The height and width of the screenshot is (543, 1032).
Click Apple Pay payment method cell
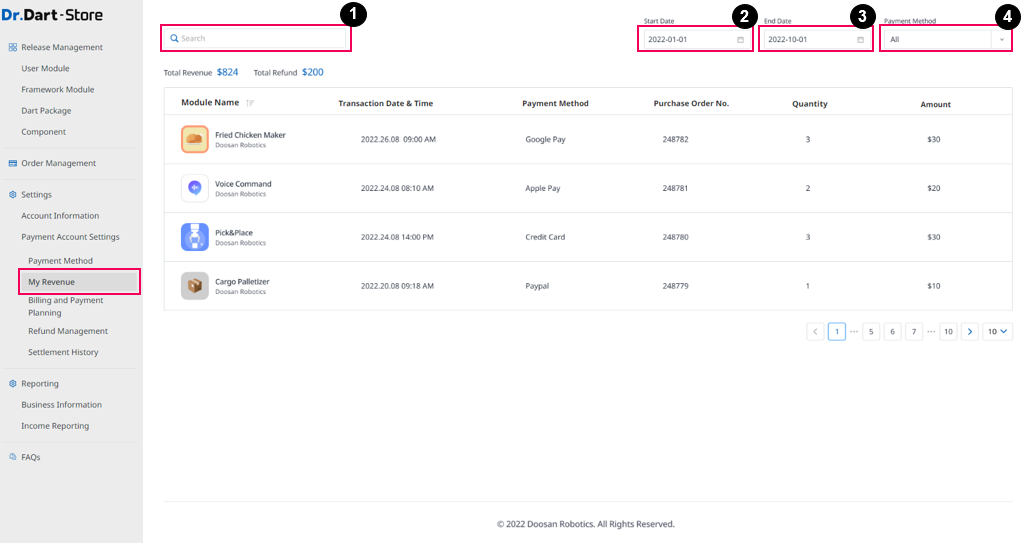click(x=542, y=188)
